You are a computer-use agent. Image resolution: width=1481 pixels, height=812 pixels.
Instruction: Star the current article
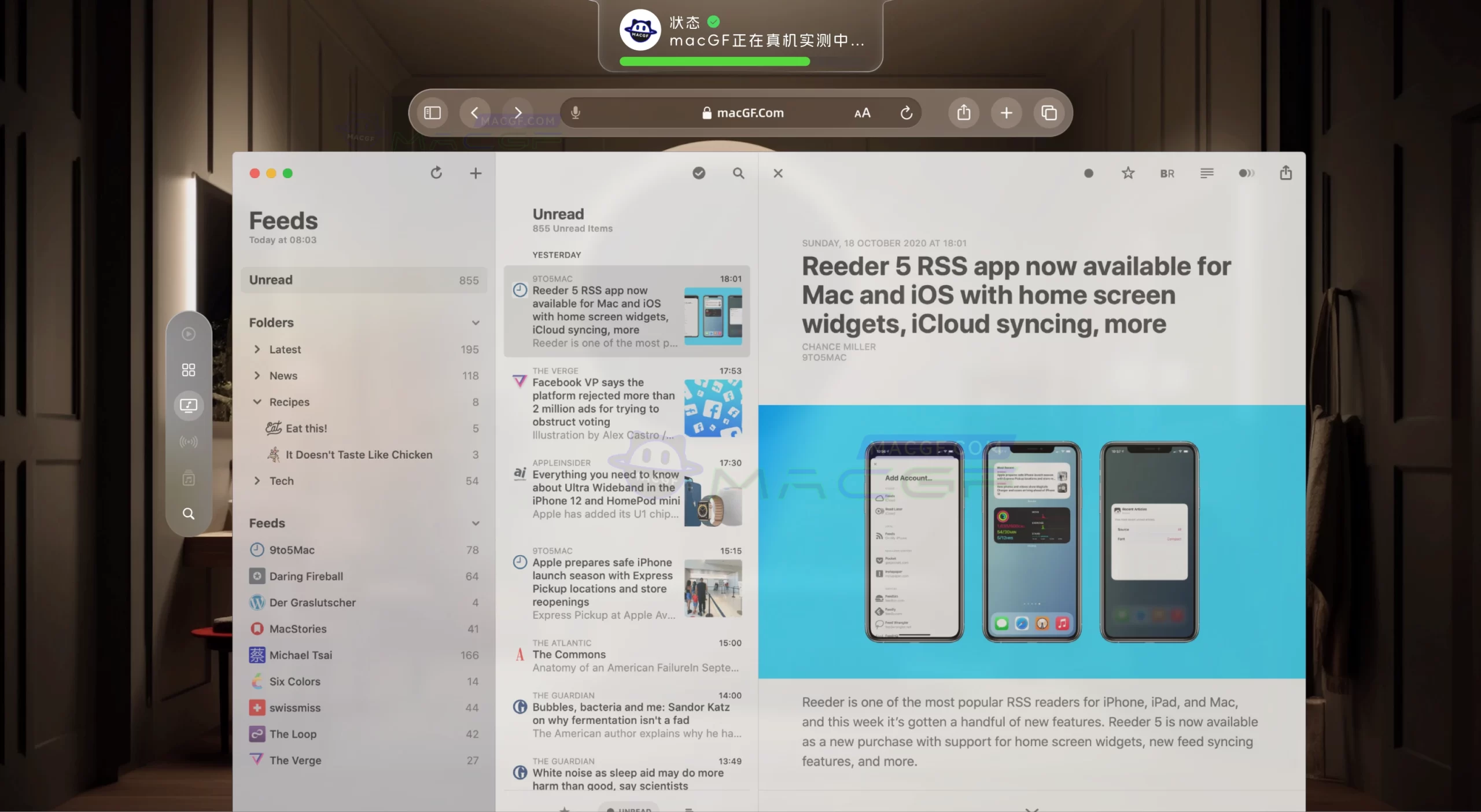[1127, 173]
